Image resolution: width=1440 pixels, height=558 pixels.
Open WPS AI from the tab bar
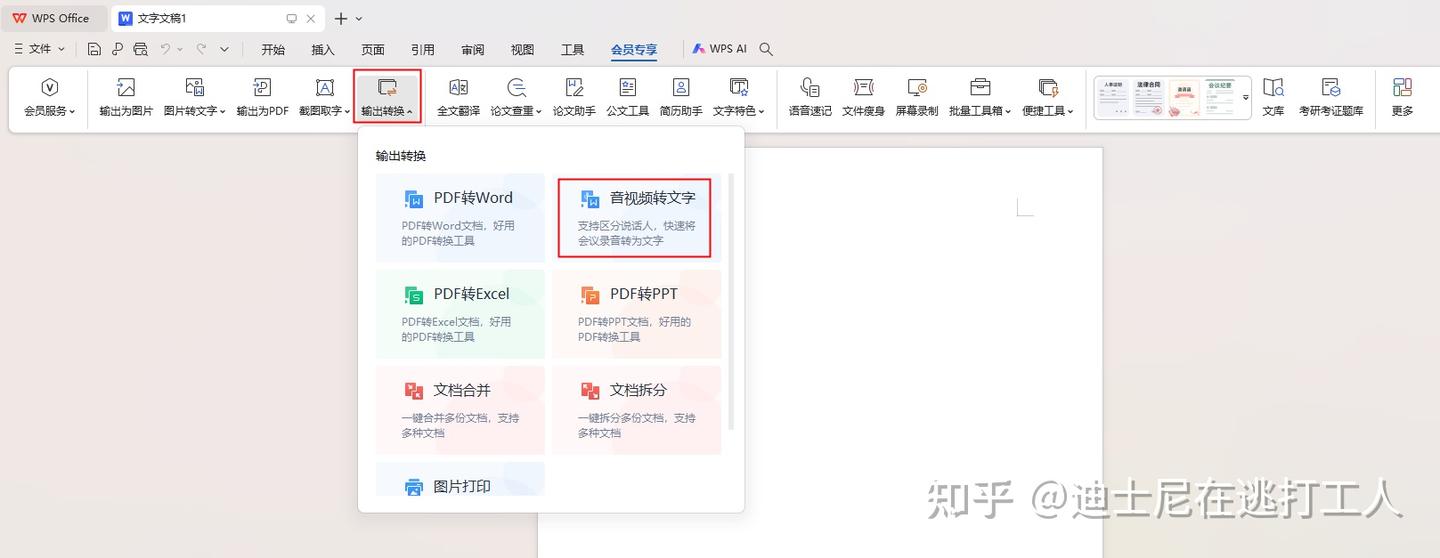coord(720,49)
